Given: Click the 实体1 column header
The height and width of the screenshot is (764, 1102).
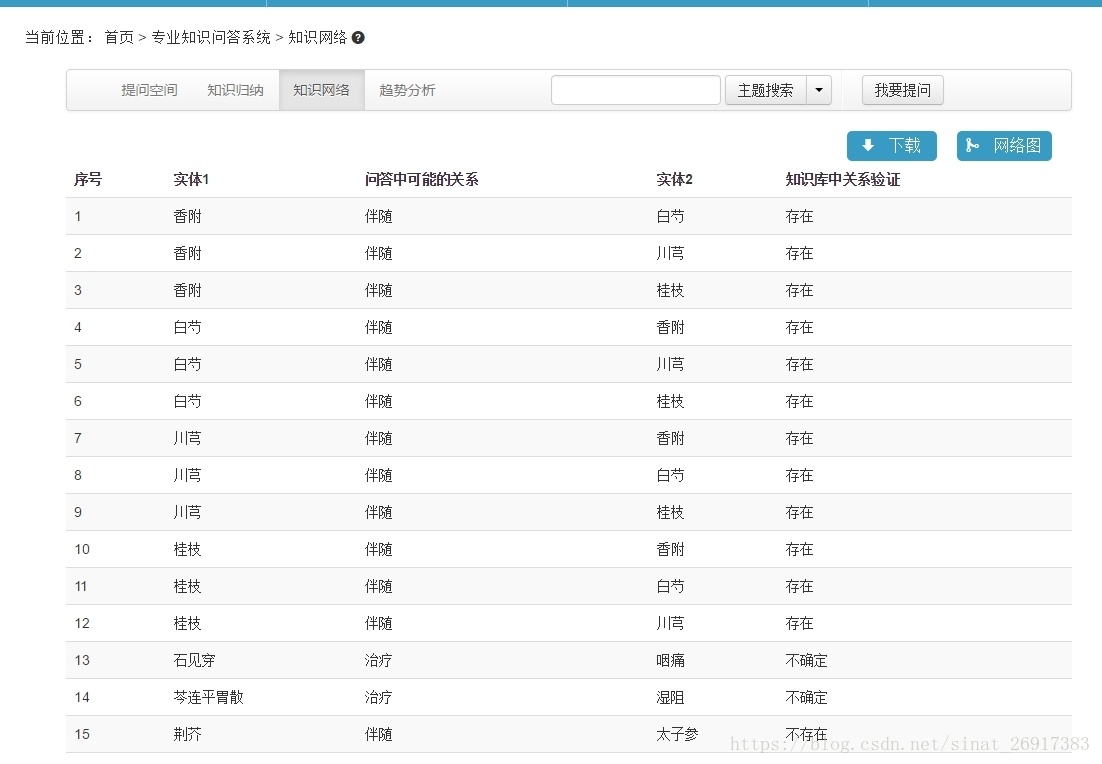Looking at the screenshot, I should (x=191, y=179).
